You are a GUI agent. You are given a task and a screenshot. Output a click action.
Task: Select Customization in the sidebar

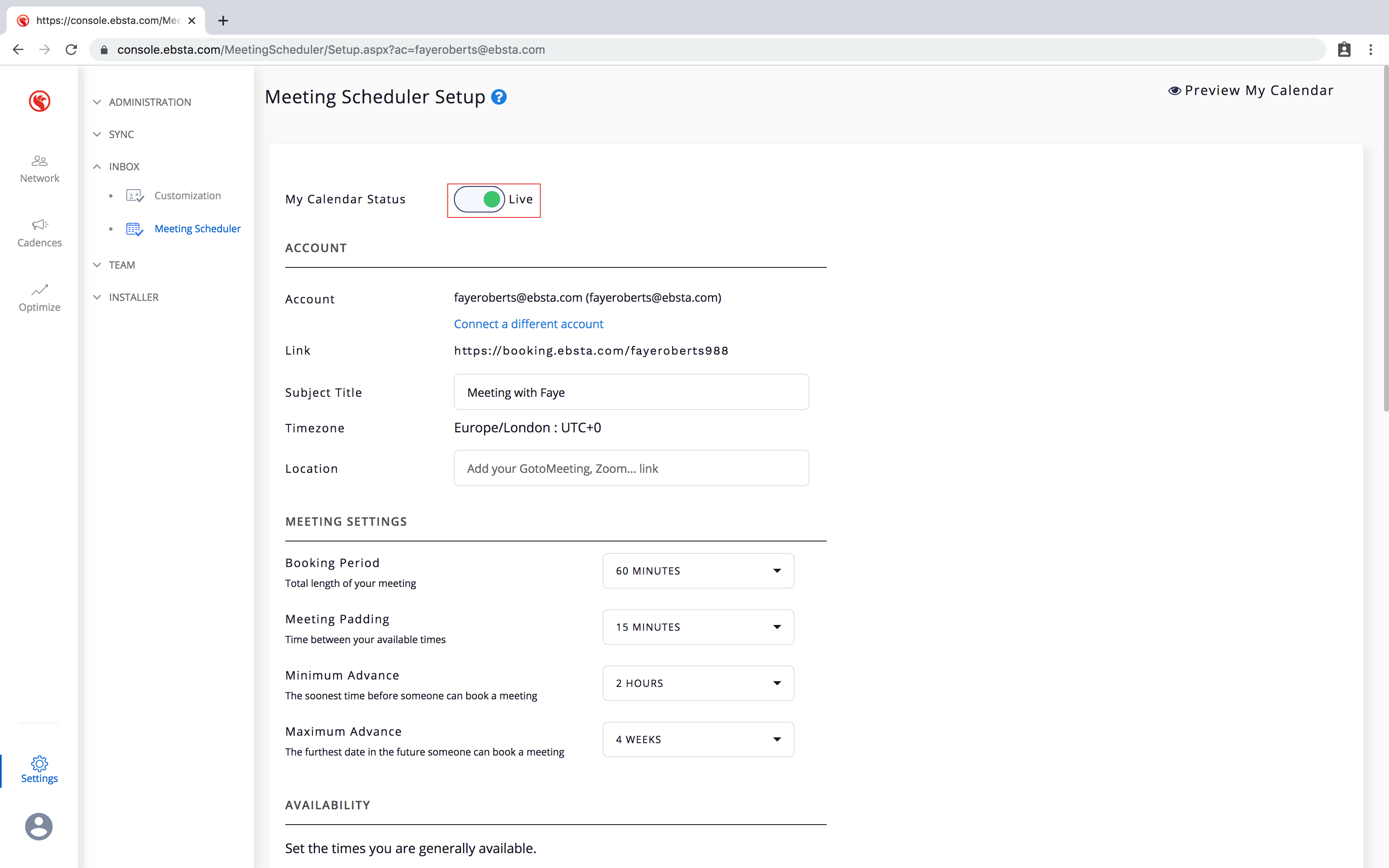(187, 196)
